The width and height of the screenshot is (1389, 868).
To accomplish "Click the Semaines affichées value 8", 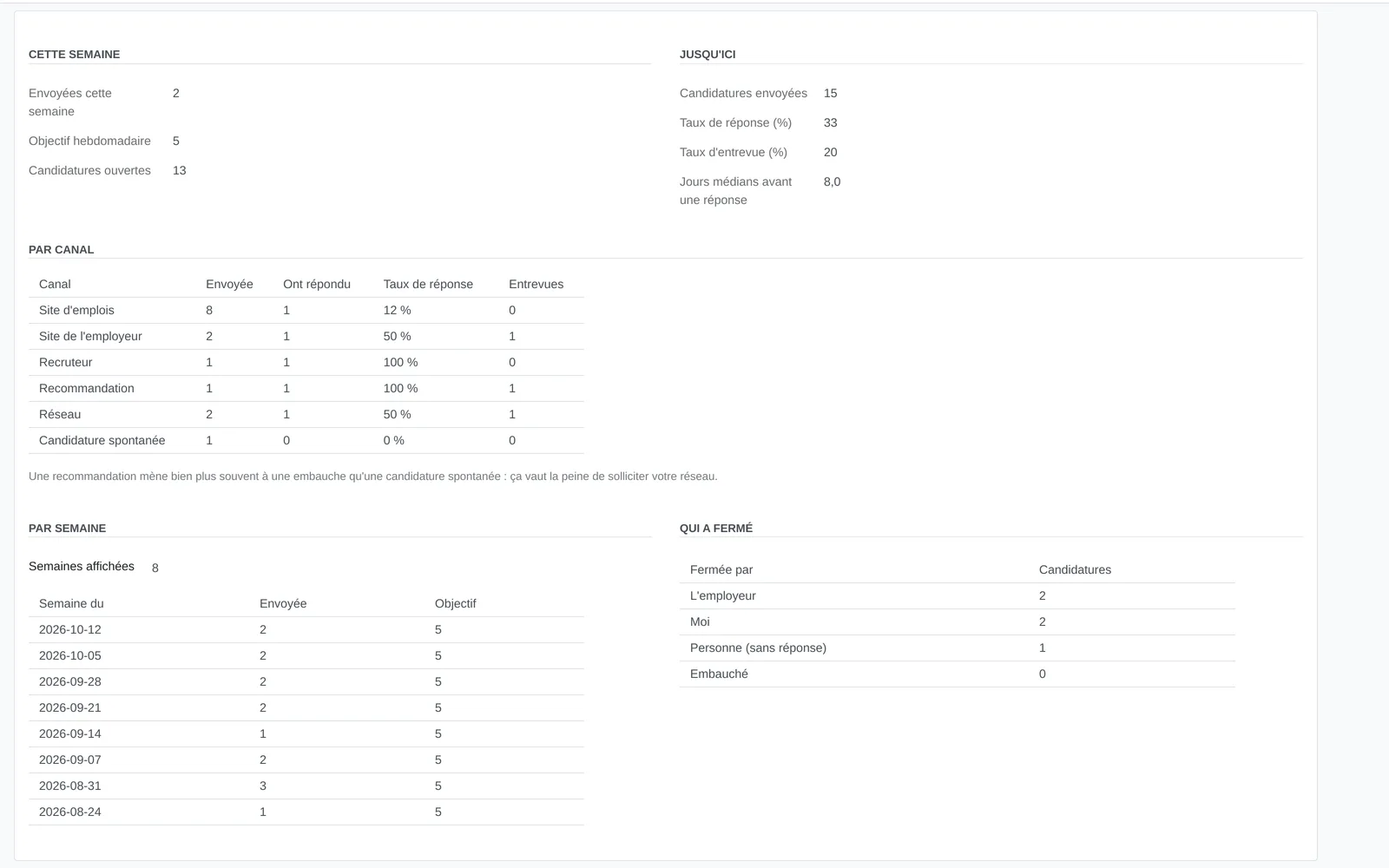I will tap(155, 568).
